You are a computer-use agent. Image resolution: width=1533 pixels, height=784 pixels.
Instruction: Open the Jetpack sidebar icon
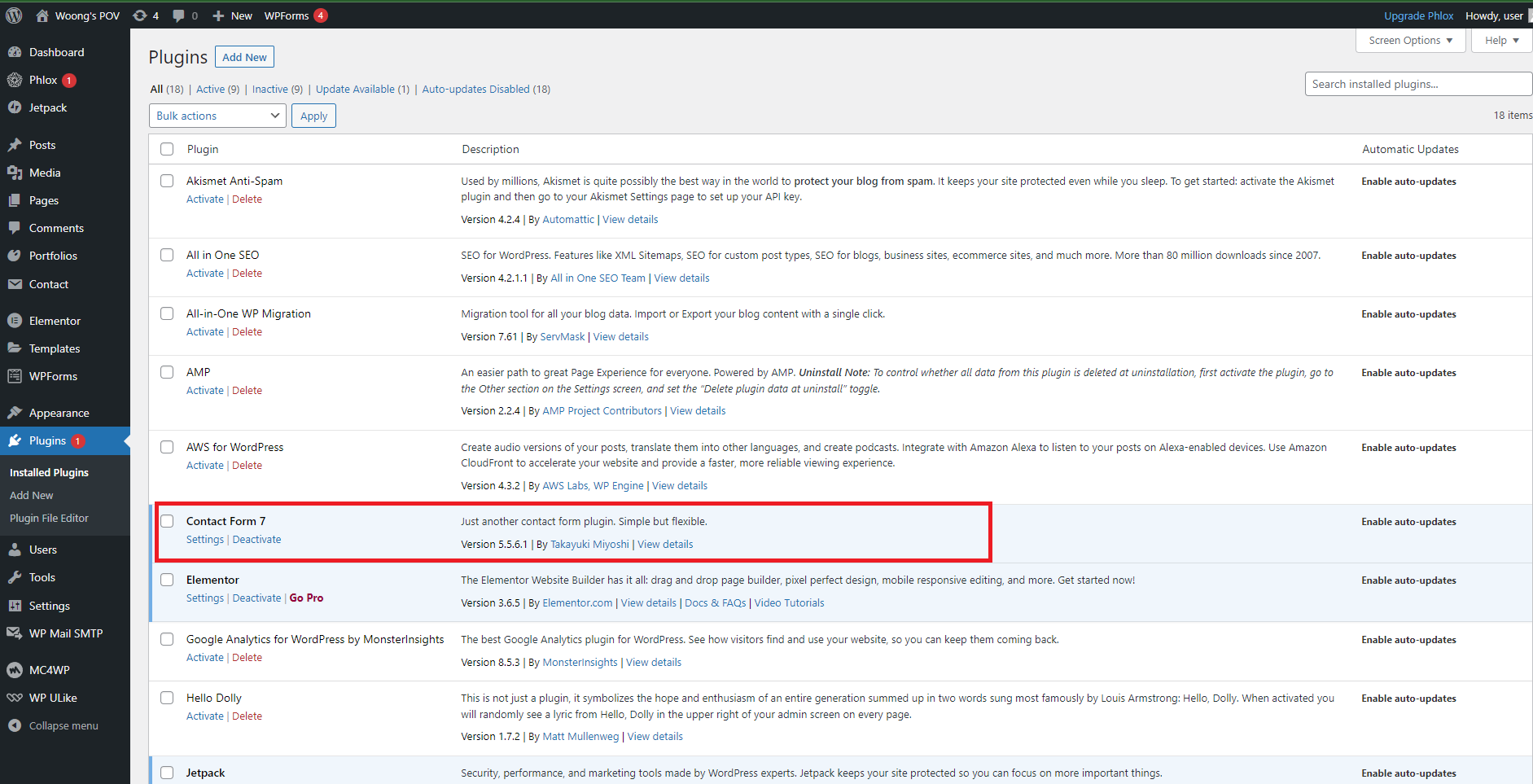click(x=15, y=107)
